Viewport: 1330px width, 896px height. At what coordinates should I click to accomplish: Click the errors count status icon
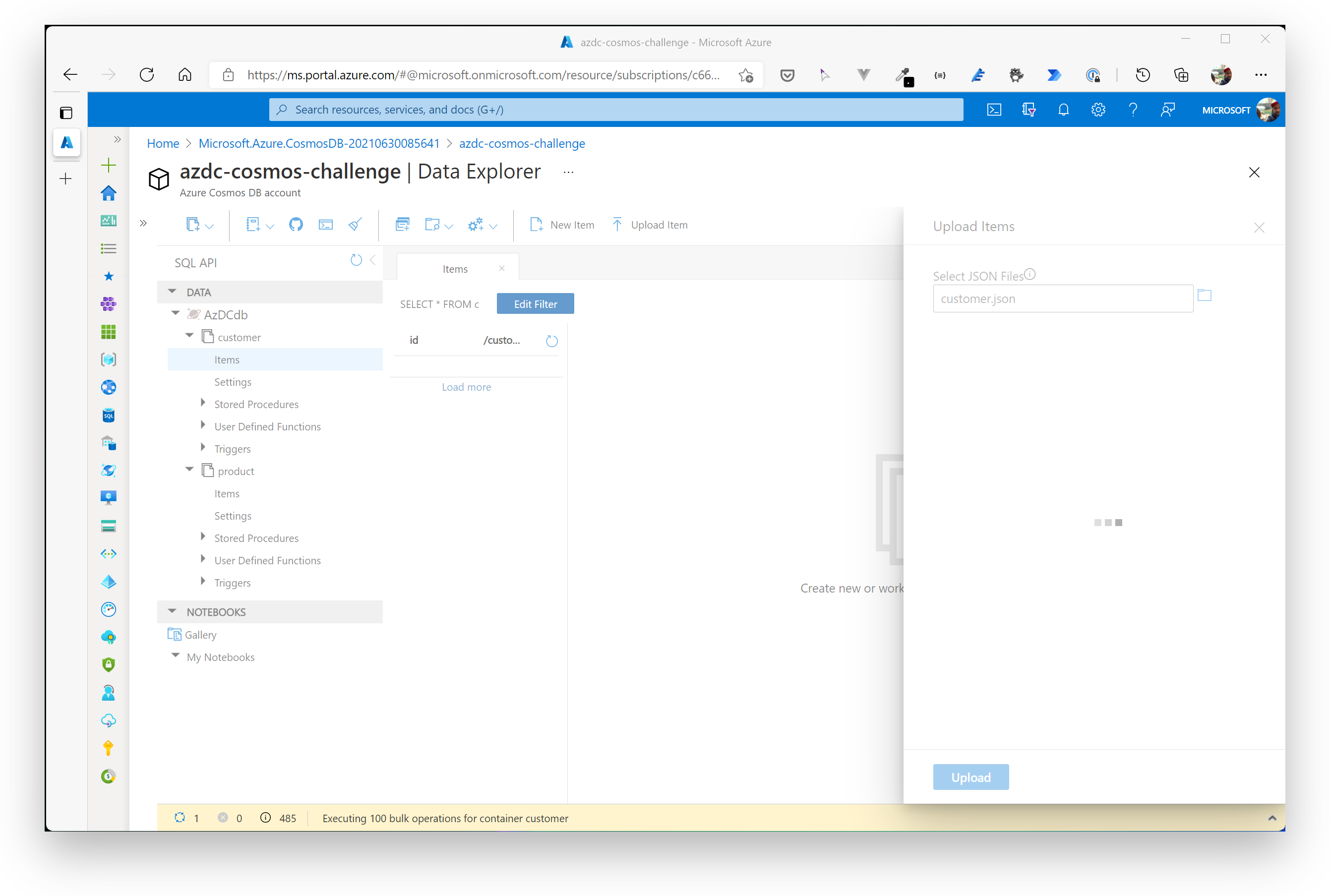click(x=223, y=818)
